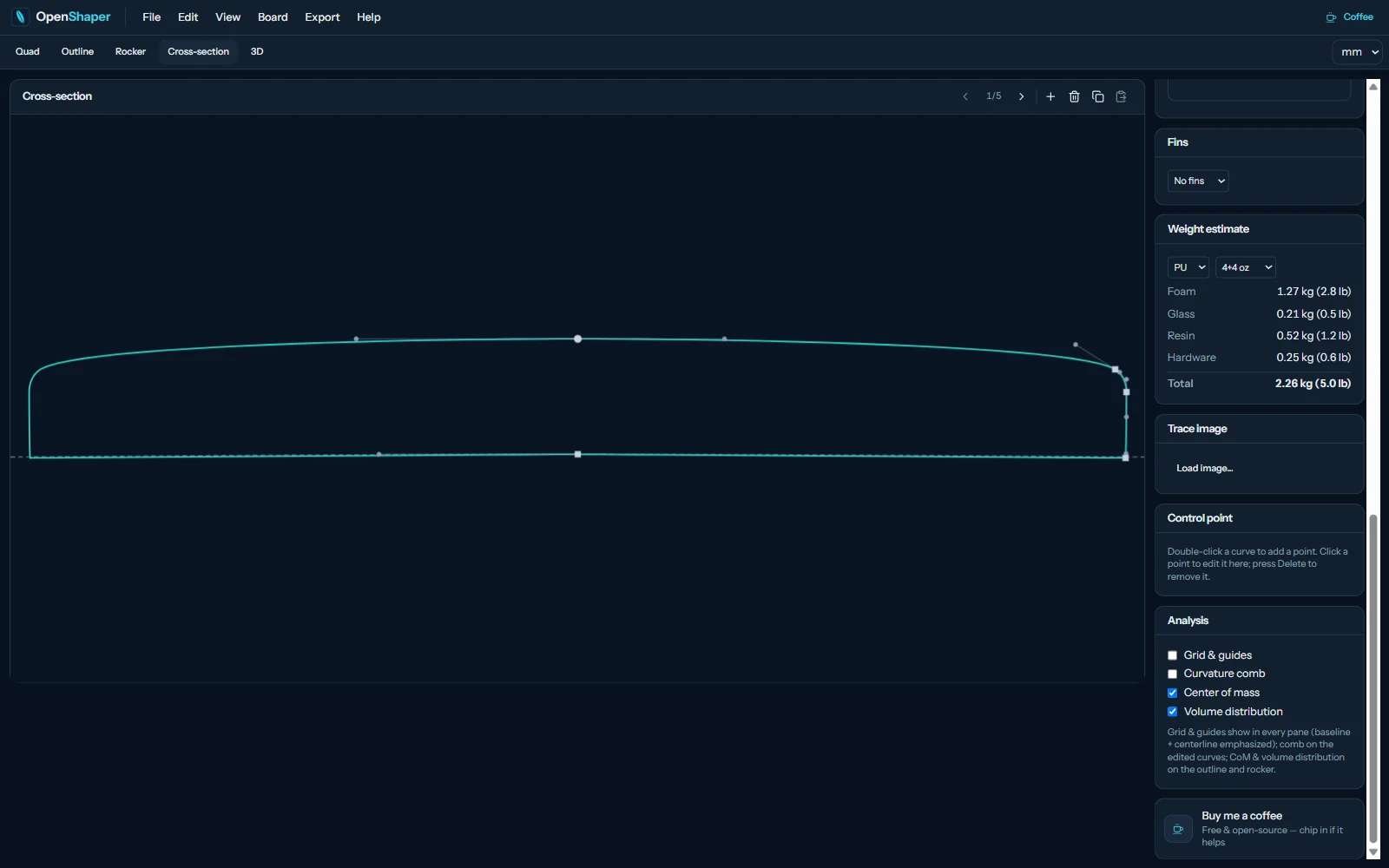Screen dimensions: 1389x868
Task: Click the Analysis panel heading
Action: 1188,621
